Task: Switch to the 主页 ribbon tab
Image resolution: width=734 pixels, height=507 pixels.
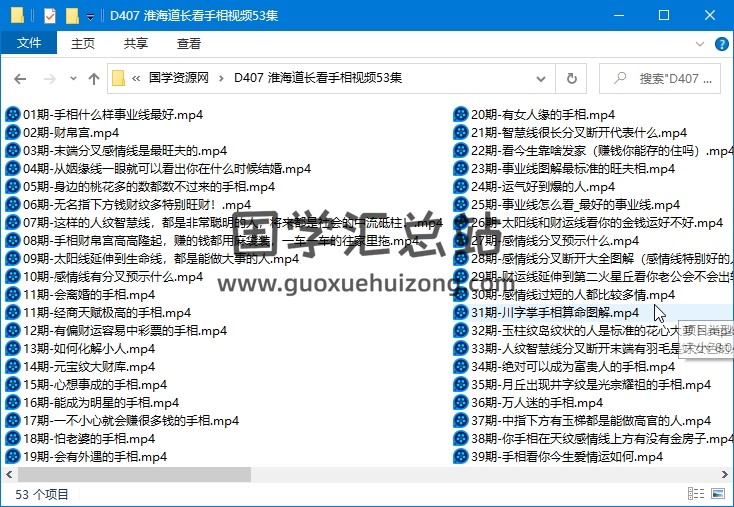Action: (83, 44)
